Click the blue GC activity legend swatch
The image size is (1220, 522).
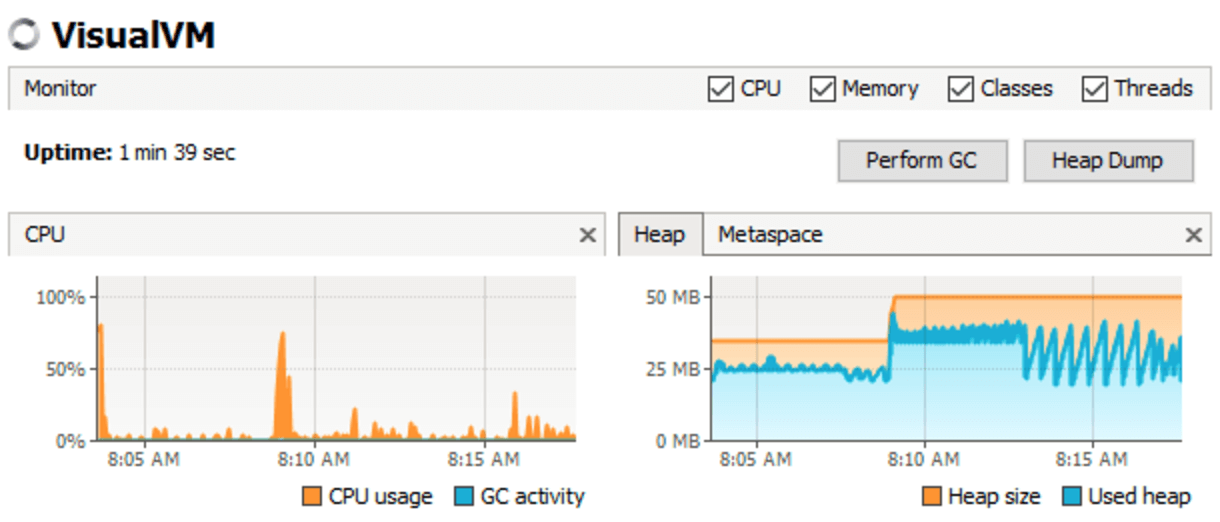(x=463, y=496)
